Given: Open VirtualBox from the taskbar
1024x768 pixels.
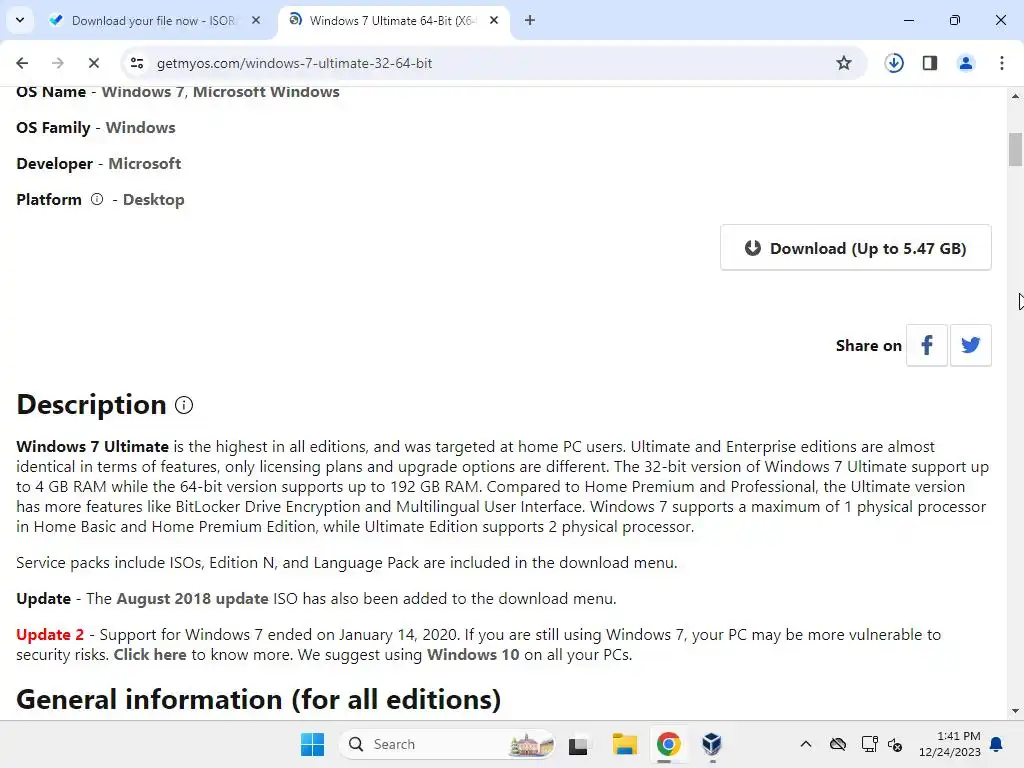Looking at the screenshot, I should click(x=711, y=744).
